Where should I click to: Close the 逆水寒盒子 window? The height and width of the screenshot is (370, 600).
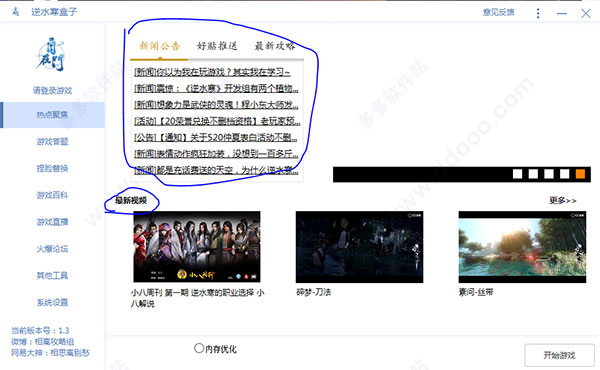click(x=585, y=13)
